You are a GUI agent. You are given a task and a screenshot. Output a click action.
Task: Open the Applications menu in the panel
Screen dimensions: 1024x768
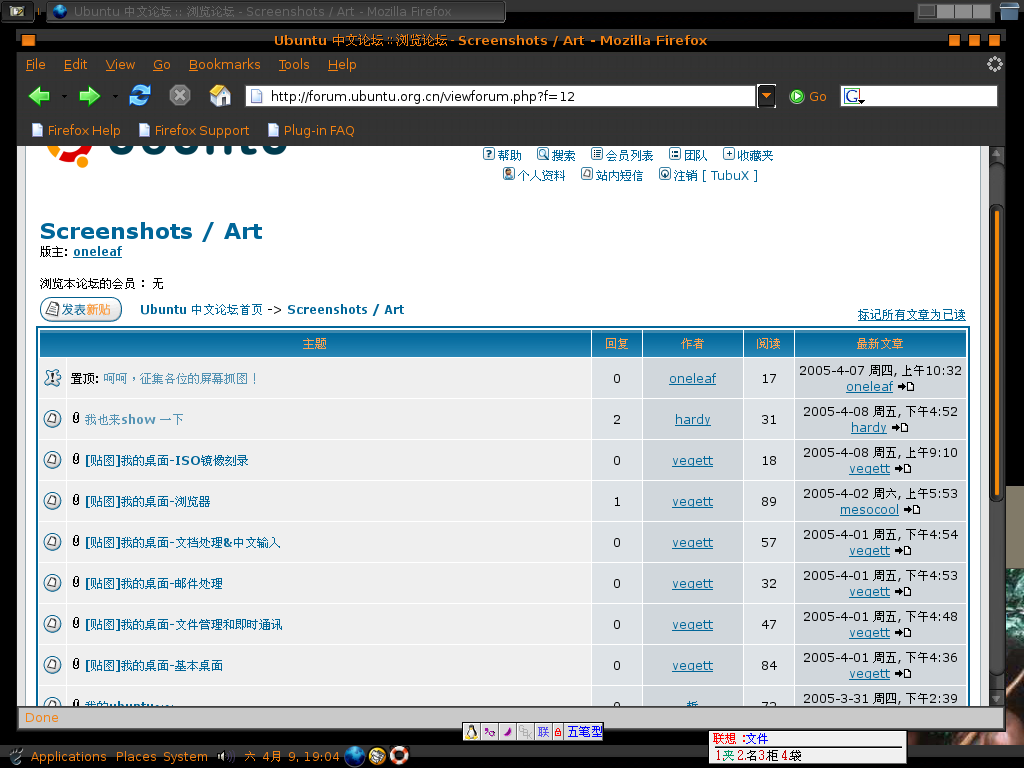[x=68, y=756]
